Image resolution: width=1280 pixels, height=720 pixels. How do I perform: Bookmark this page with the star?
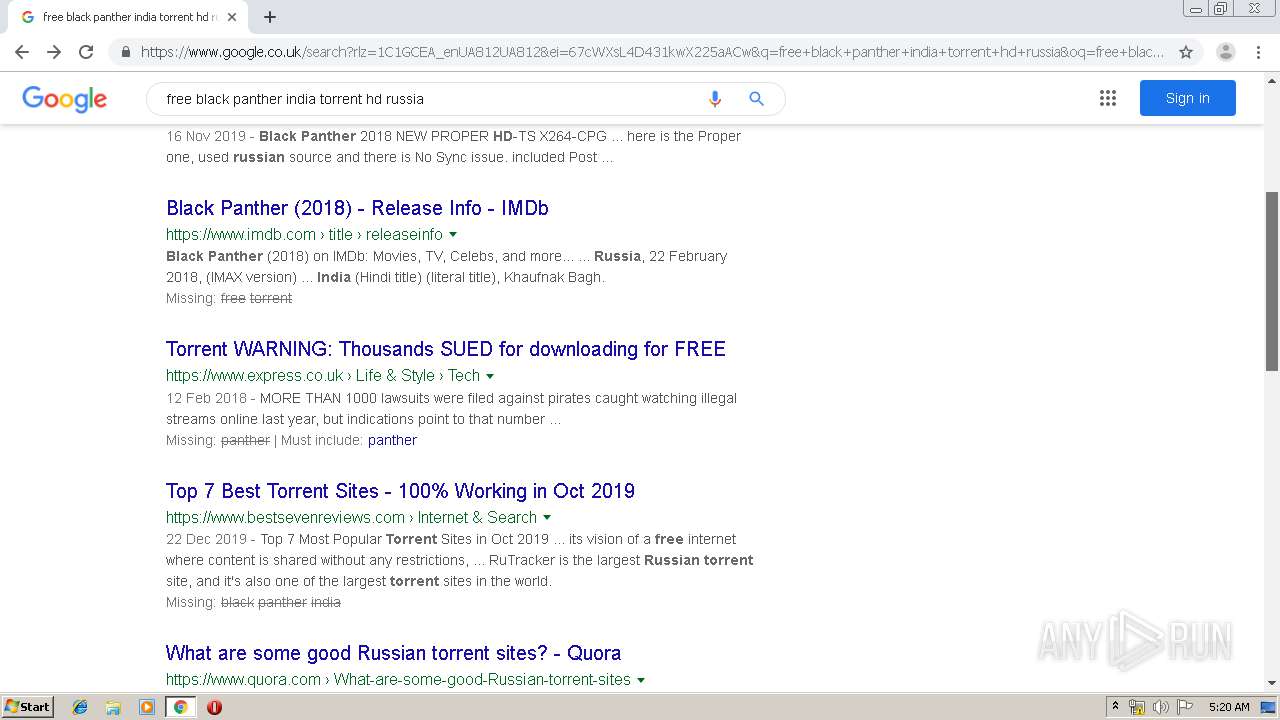coord(1186,52)
